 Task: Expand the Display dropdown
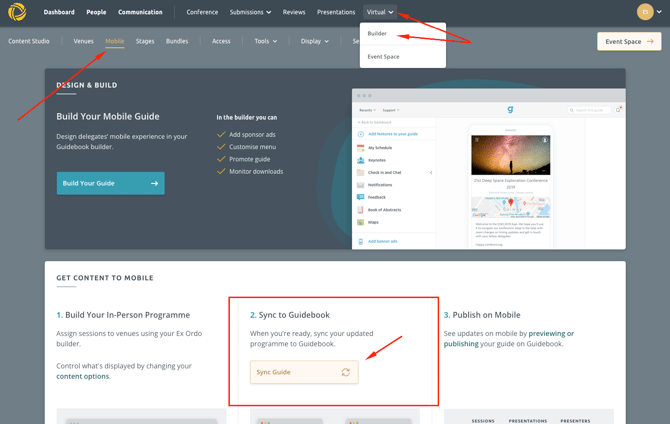pos(314,41)
